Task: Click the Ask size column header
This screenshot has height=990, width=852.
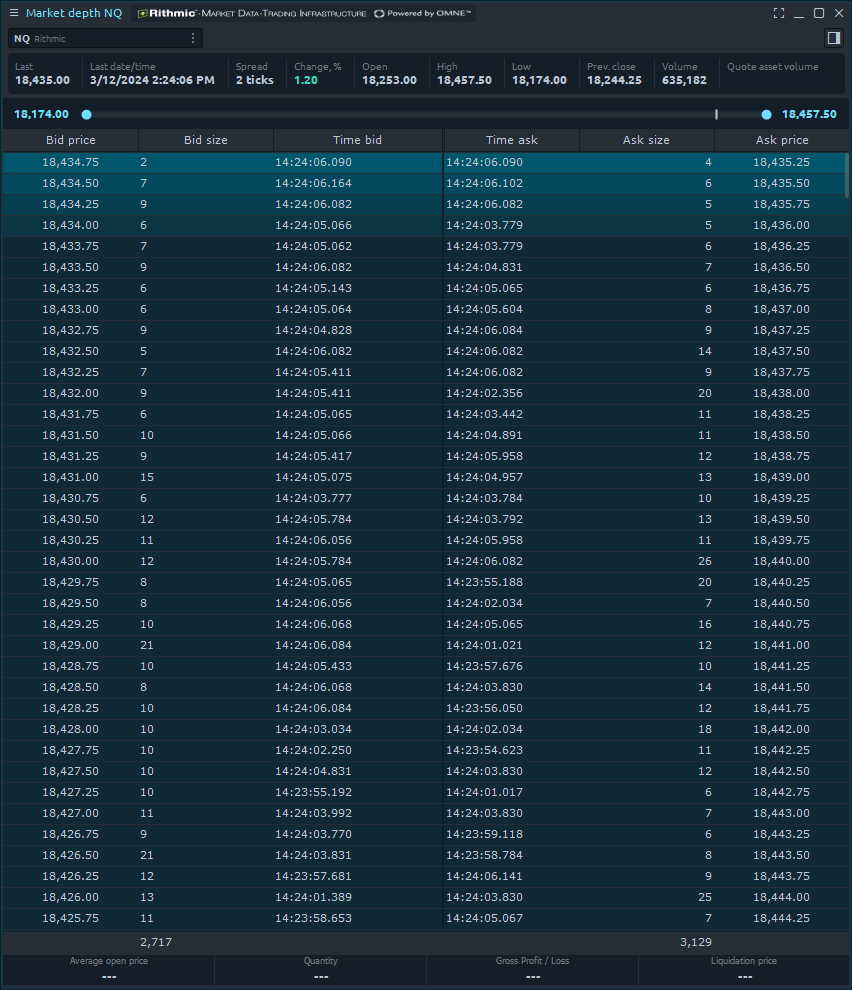Action: tap(646, 140)
